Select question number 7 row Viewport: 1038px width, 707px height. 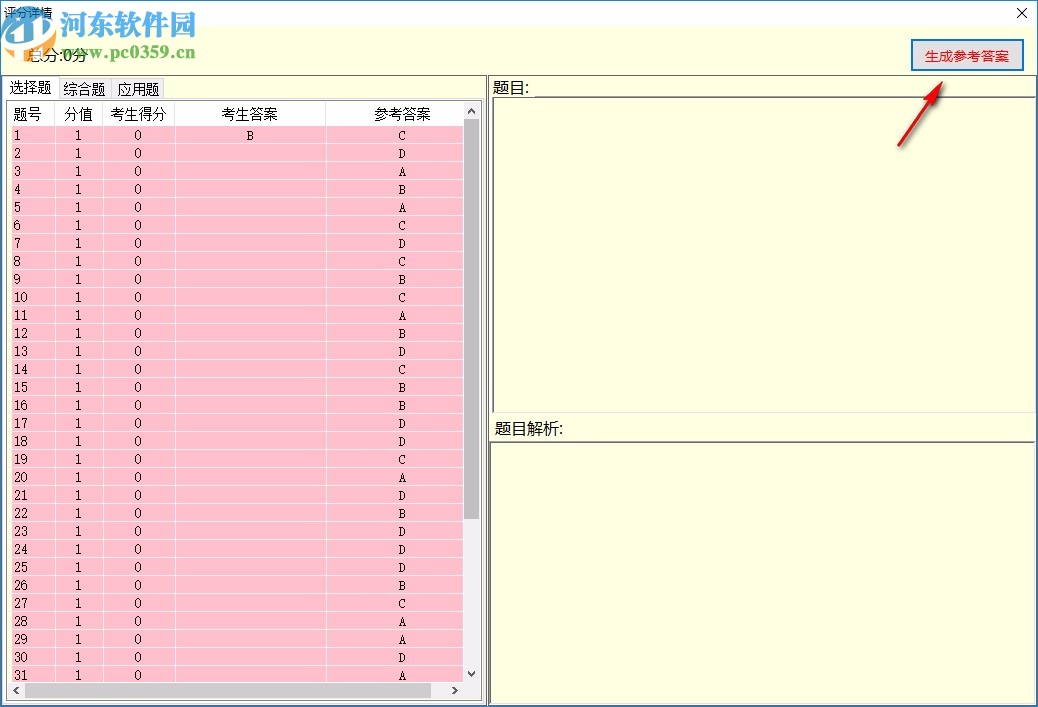pos(17,243)
